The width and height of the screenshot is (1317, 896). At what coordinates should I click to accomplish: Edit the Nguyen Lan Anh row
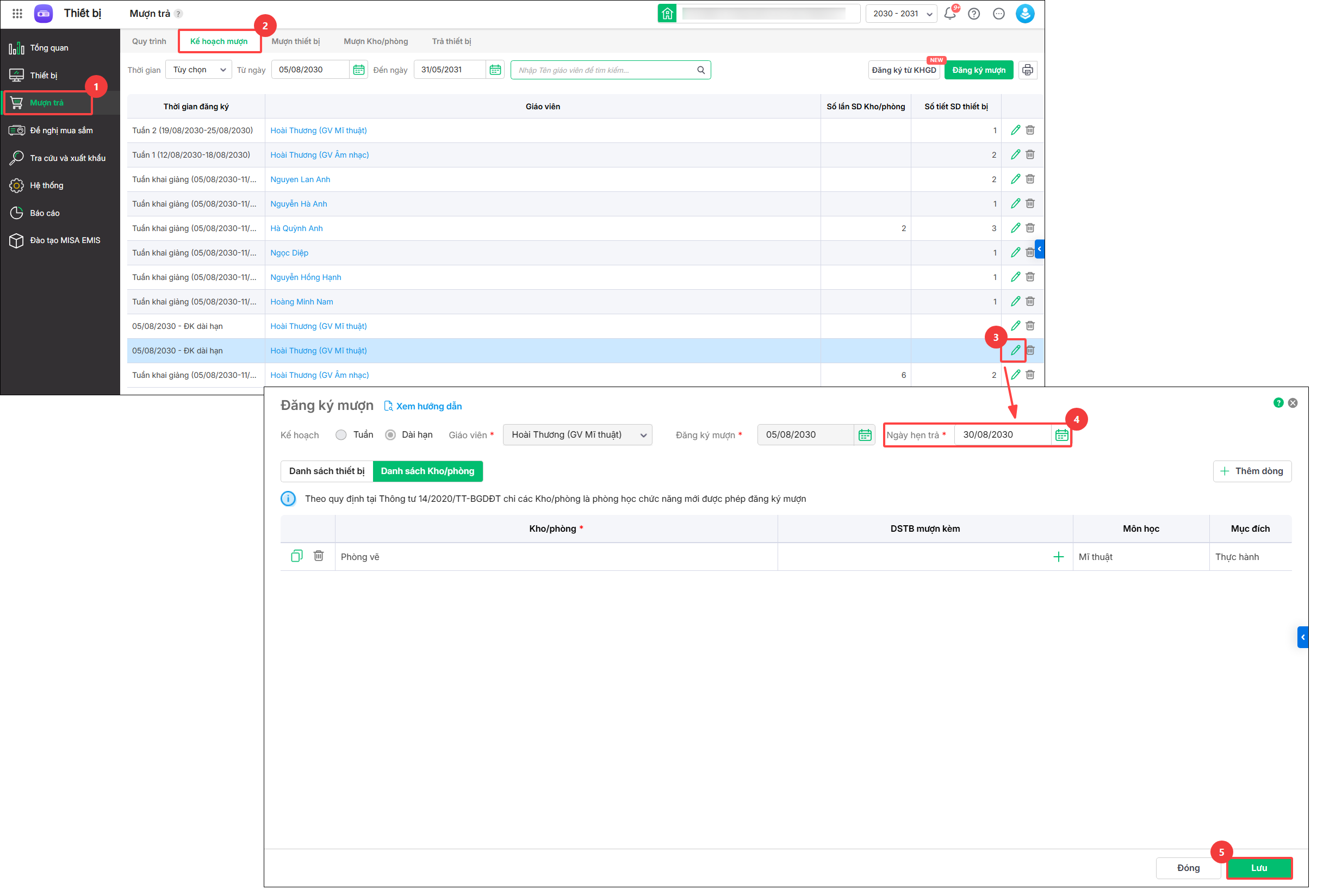click(1015, 179)
